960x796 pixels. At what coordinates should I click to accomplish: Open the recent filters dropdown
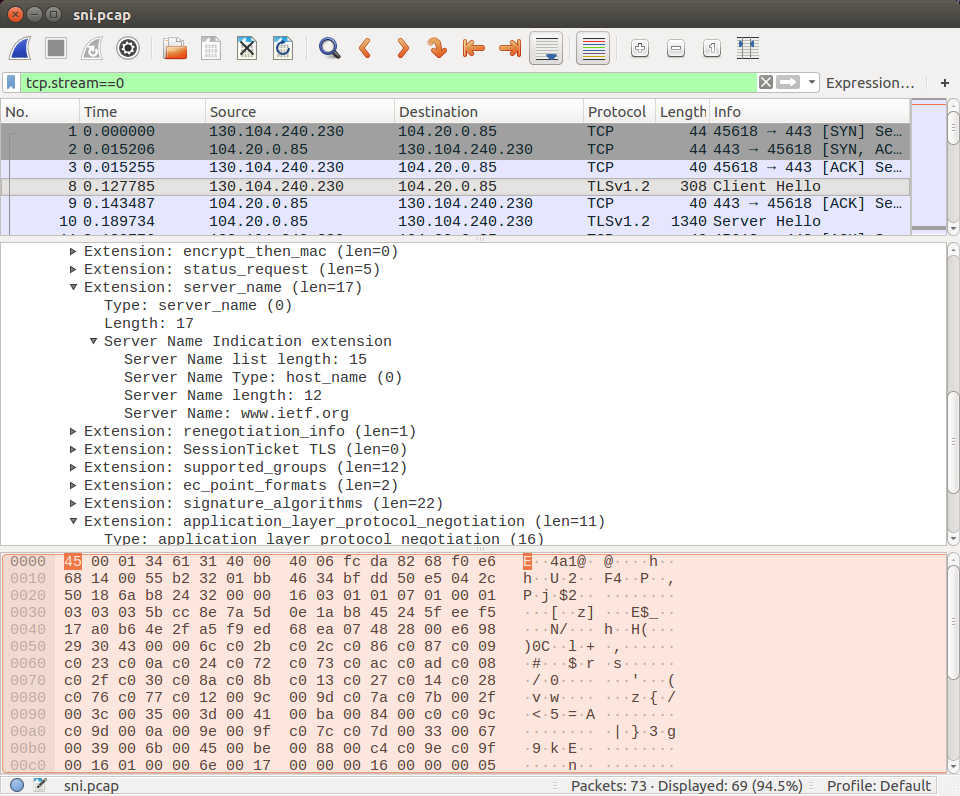[x=812, y=83]
